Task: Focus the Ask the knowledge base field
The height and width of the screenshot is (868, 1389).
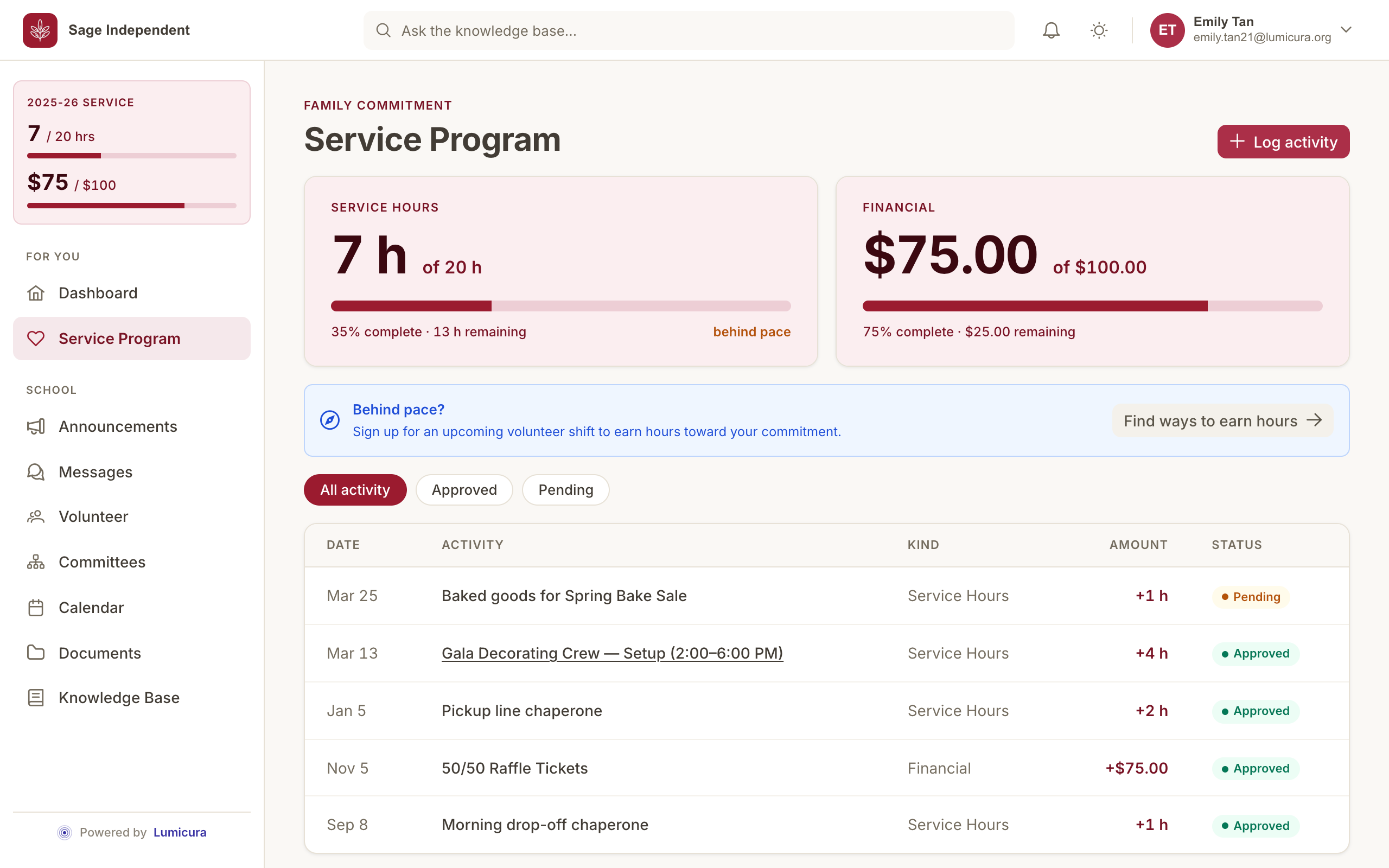Action: tap(689, 30)
